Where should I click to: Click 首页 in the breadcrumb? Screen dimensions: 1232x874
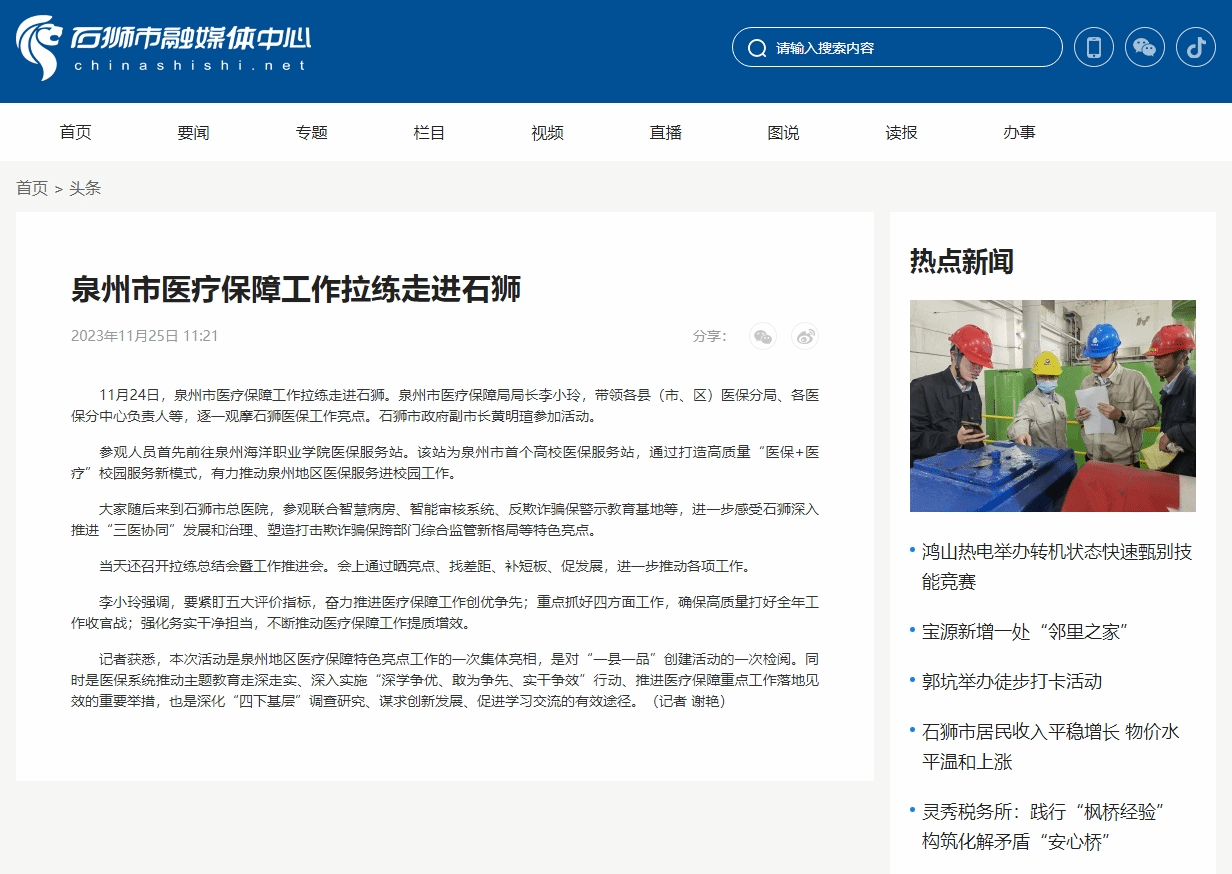(x=32, y=188)
